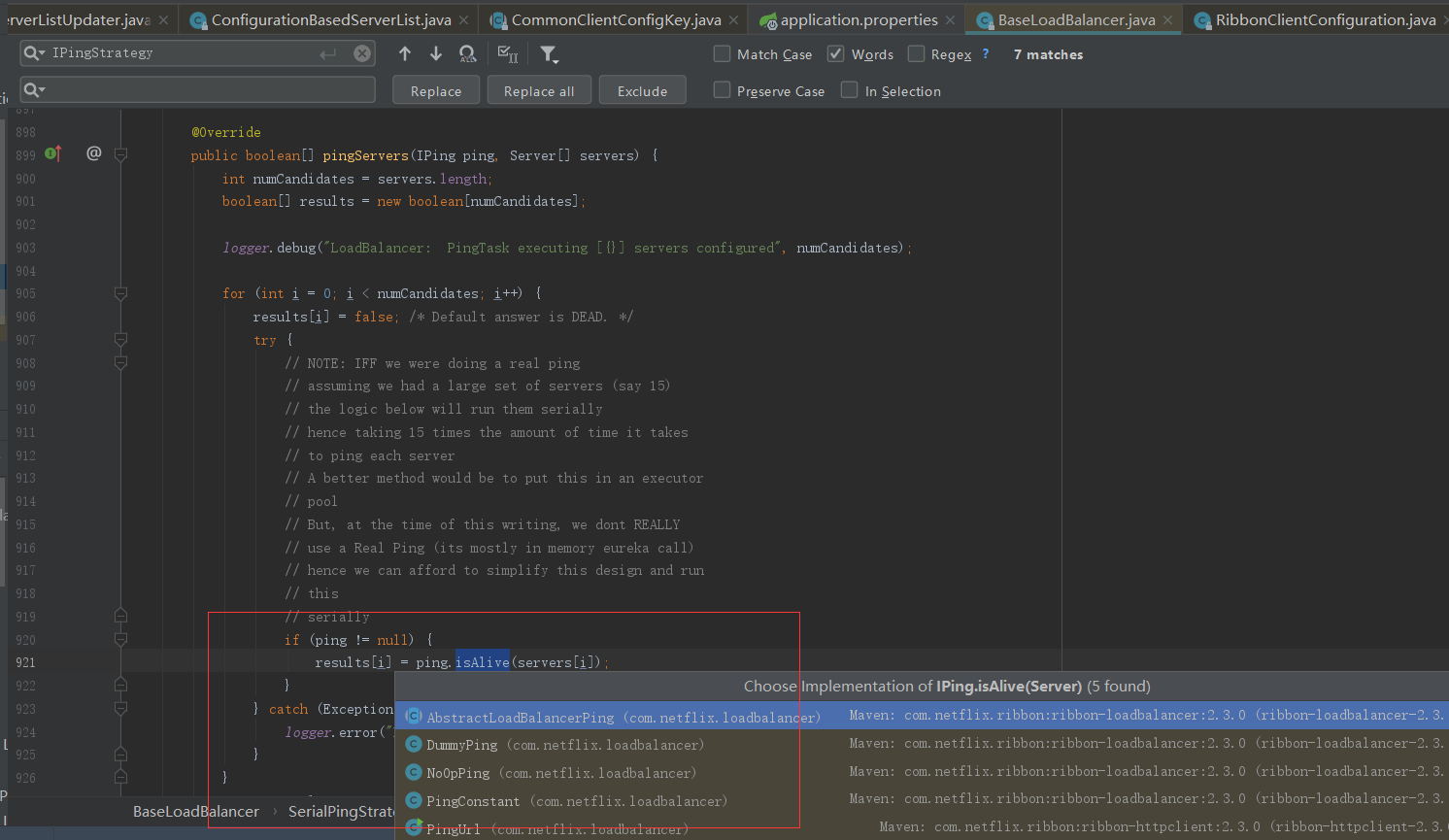Image resolution: width=1449 pixels, height=840 pixels.
Task: Open regex help question mark link
Action: click(x=986, y=53)
